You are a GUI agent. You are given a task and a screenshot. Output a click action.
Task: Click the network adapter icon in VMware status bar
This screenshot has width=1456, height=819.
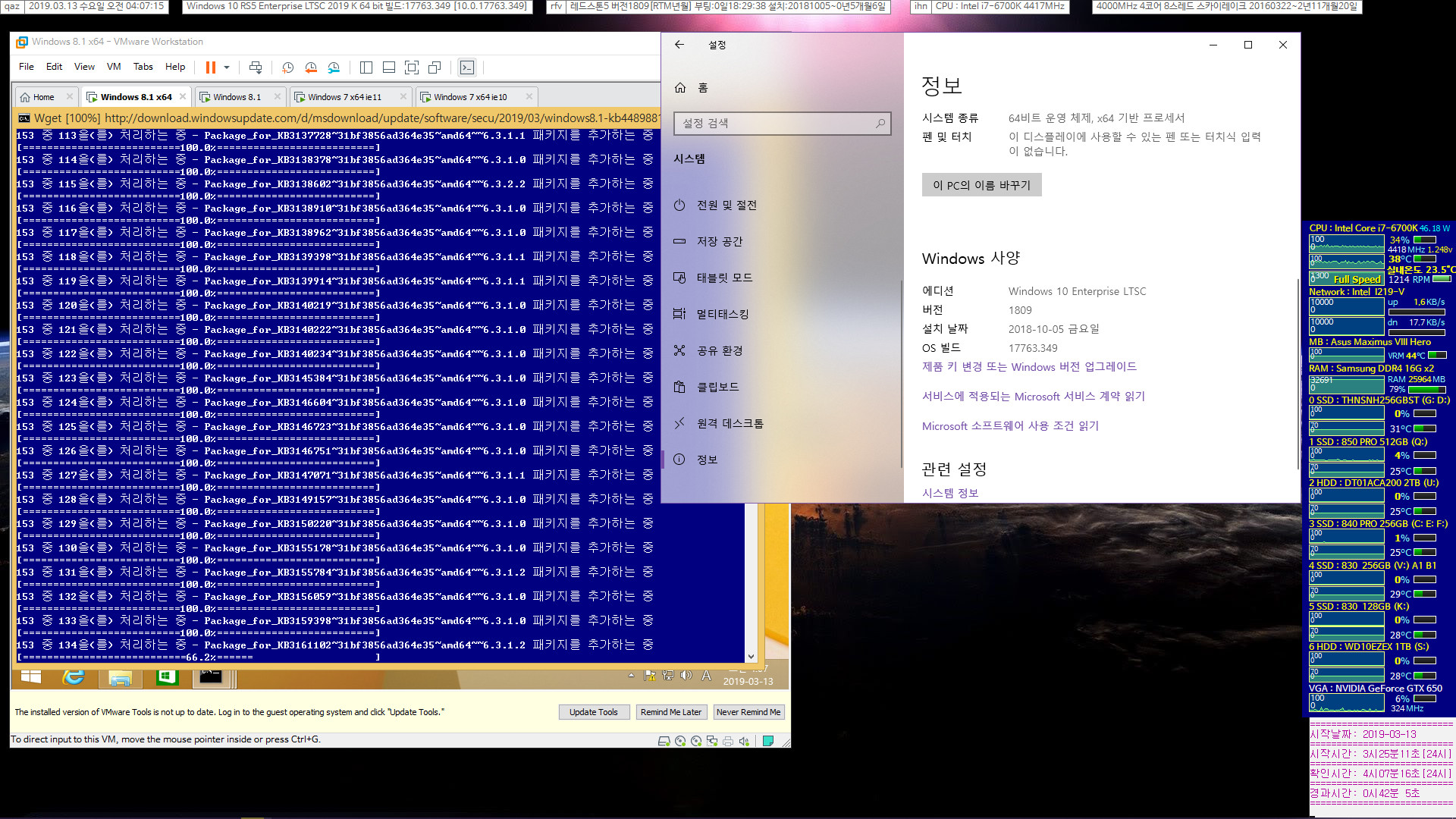712,741
